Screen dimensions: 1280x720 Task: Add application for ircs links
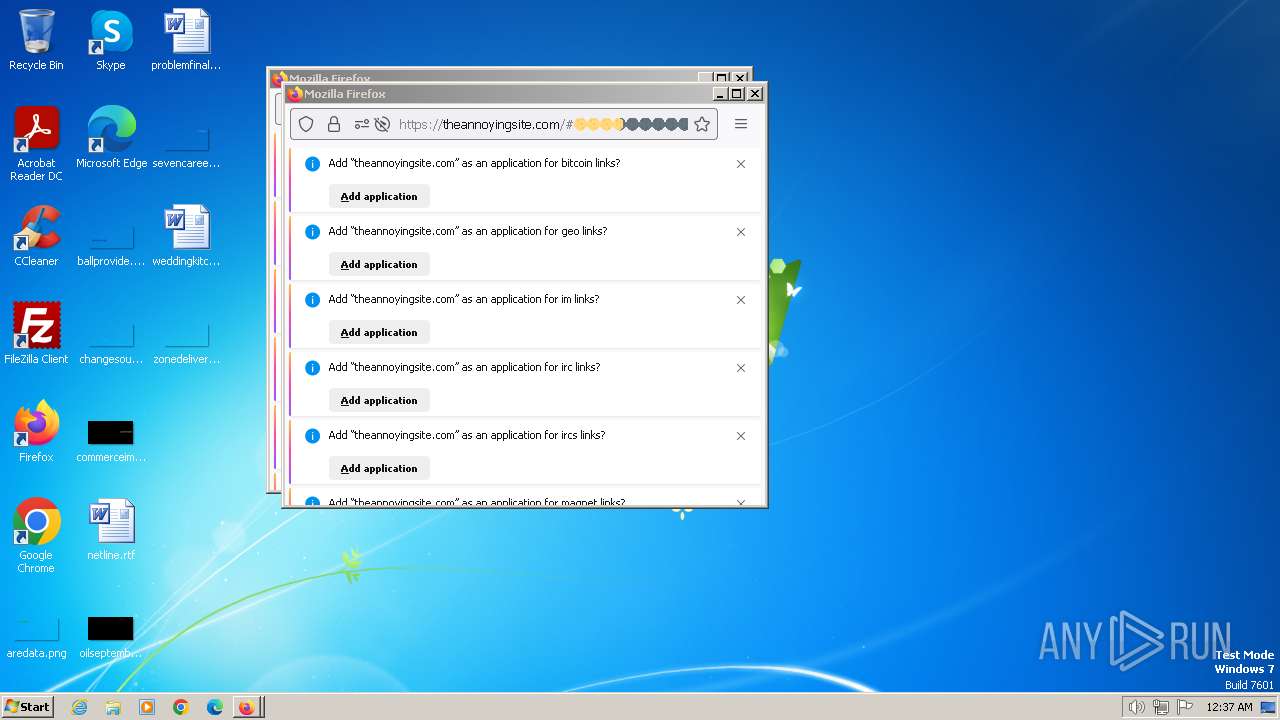coord(379,468)
